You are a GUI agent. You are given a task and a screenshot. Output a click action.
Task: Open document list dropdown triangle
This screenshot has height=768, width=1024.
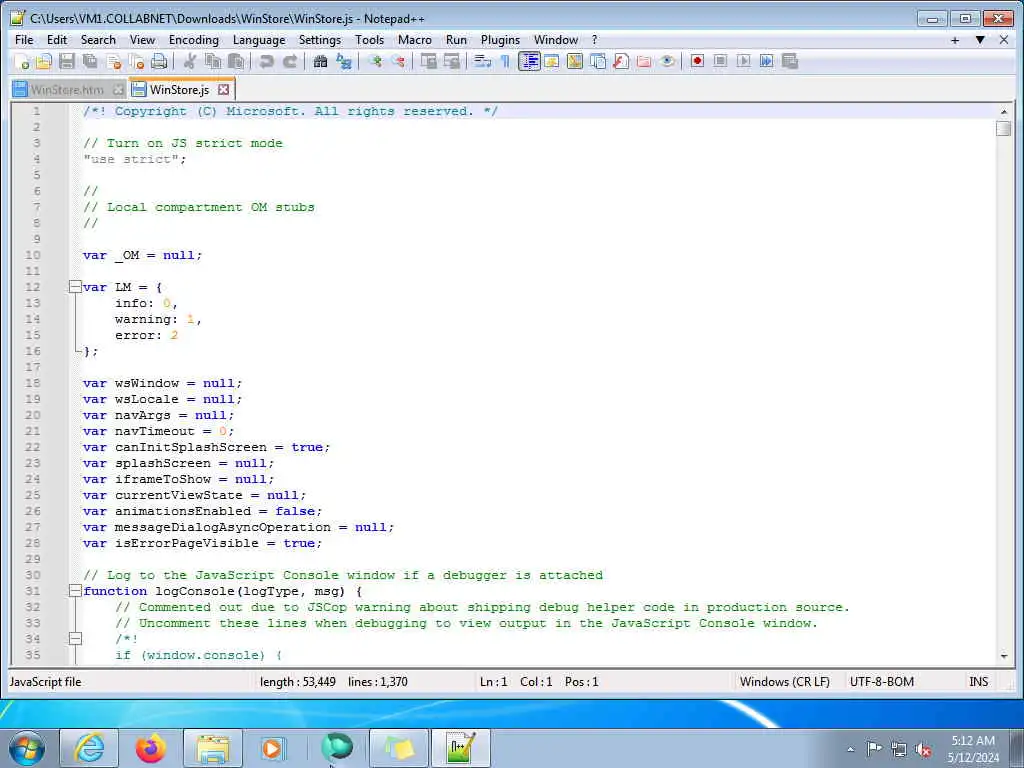tap(980, 40)
